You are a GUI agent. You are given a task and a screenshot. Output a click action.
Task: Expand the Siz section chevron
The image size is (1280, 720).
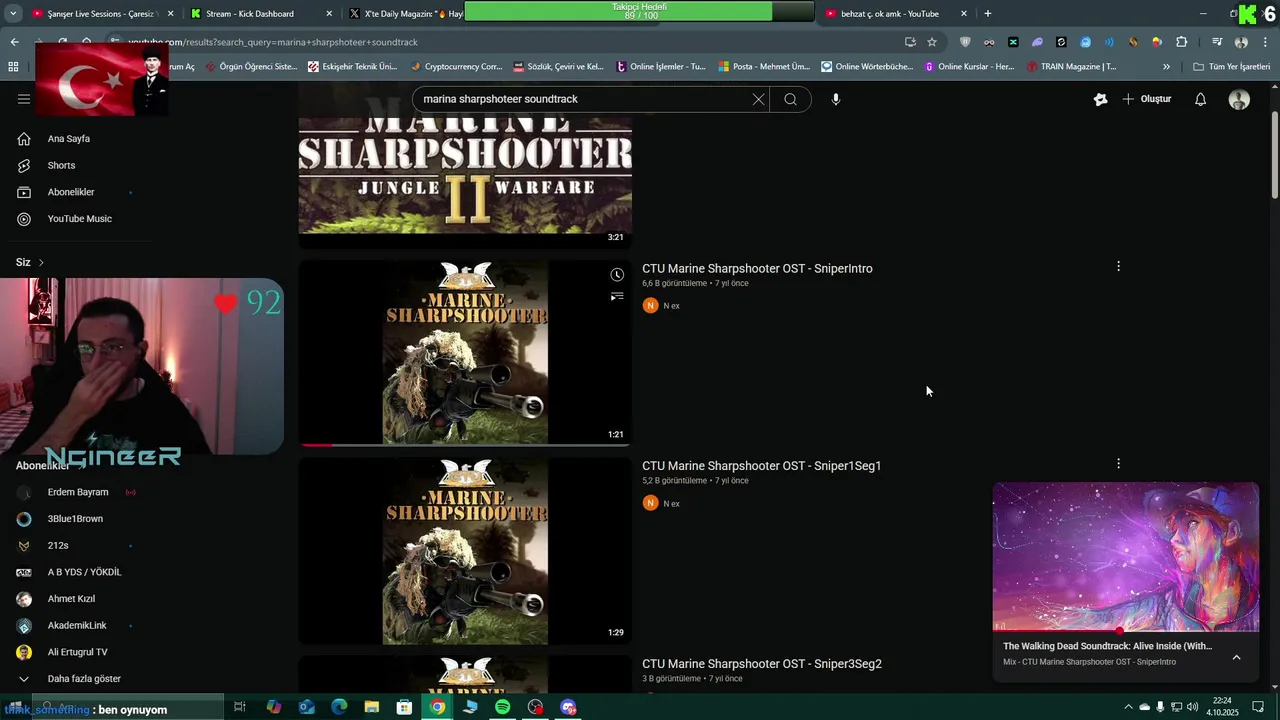pyautogui.click(x=41, y=262)
